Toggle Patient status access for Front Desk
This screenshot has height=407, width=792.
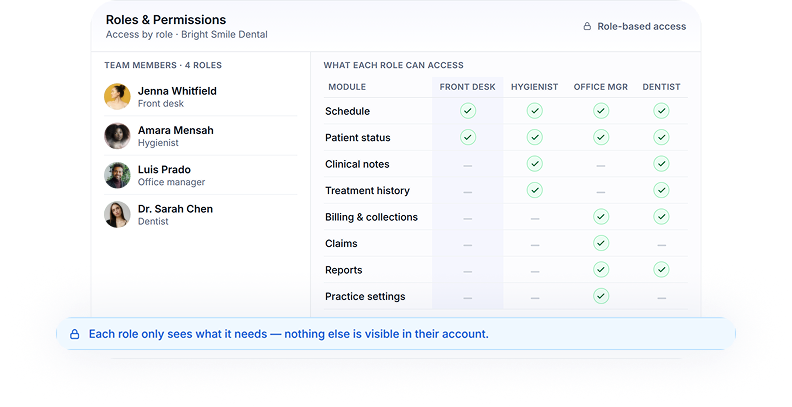tap(468, 137)
